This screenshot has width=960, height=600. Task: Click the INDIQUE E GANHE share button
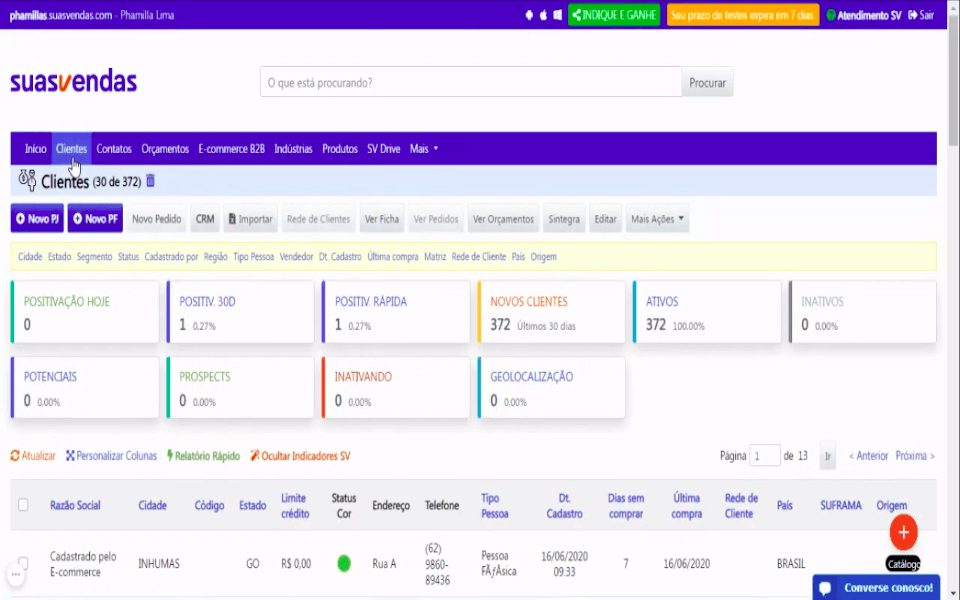point(614,15)
